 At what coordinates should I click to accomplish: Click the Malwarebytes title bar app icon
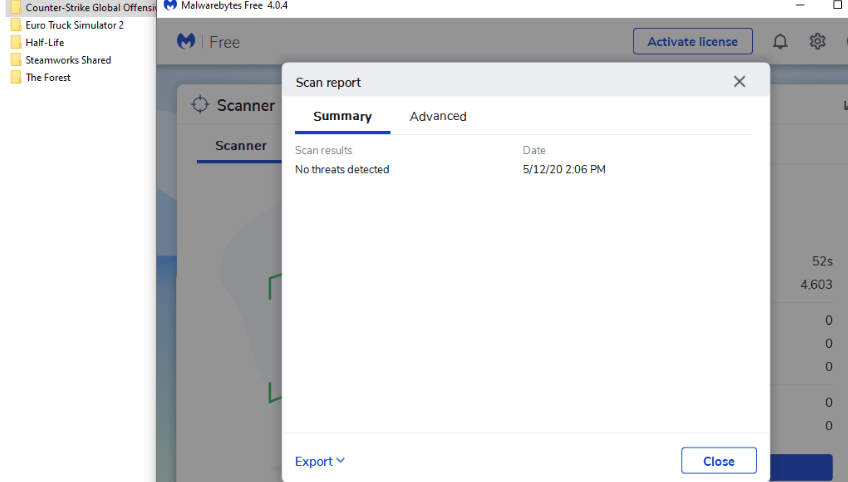(x=170, y=5)
